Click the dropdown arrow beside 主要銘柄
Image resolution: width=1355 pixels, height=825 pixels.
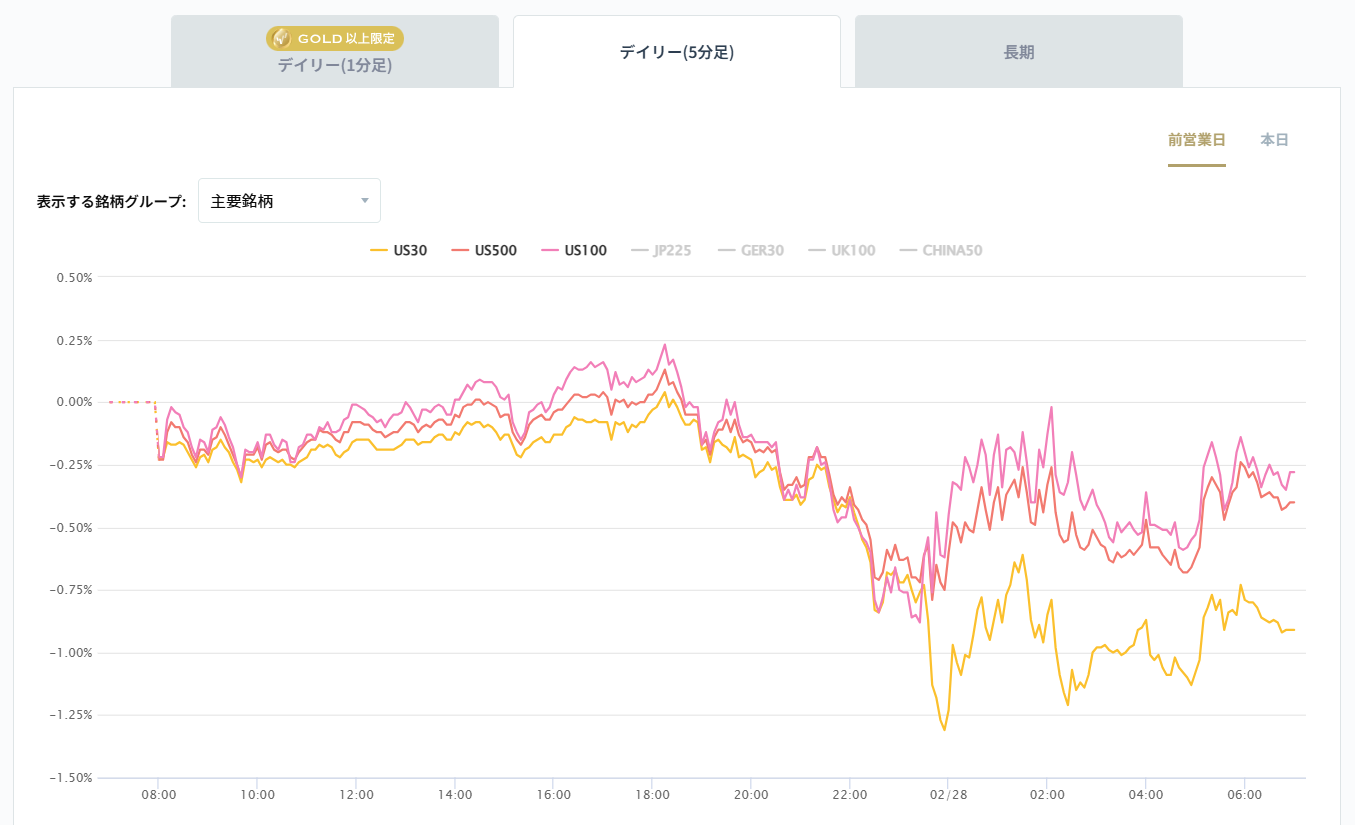click(364, 201)
